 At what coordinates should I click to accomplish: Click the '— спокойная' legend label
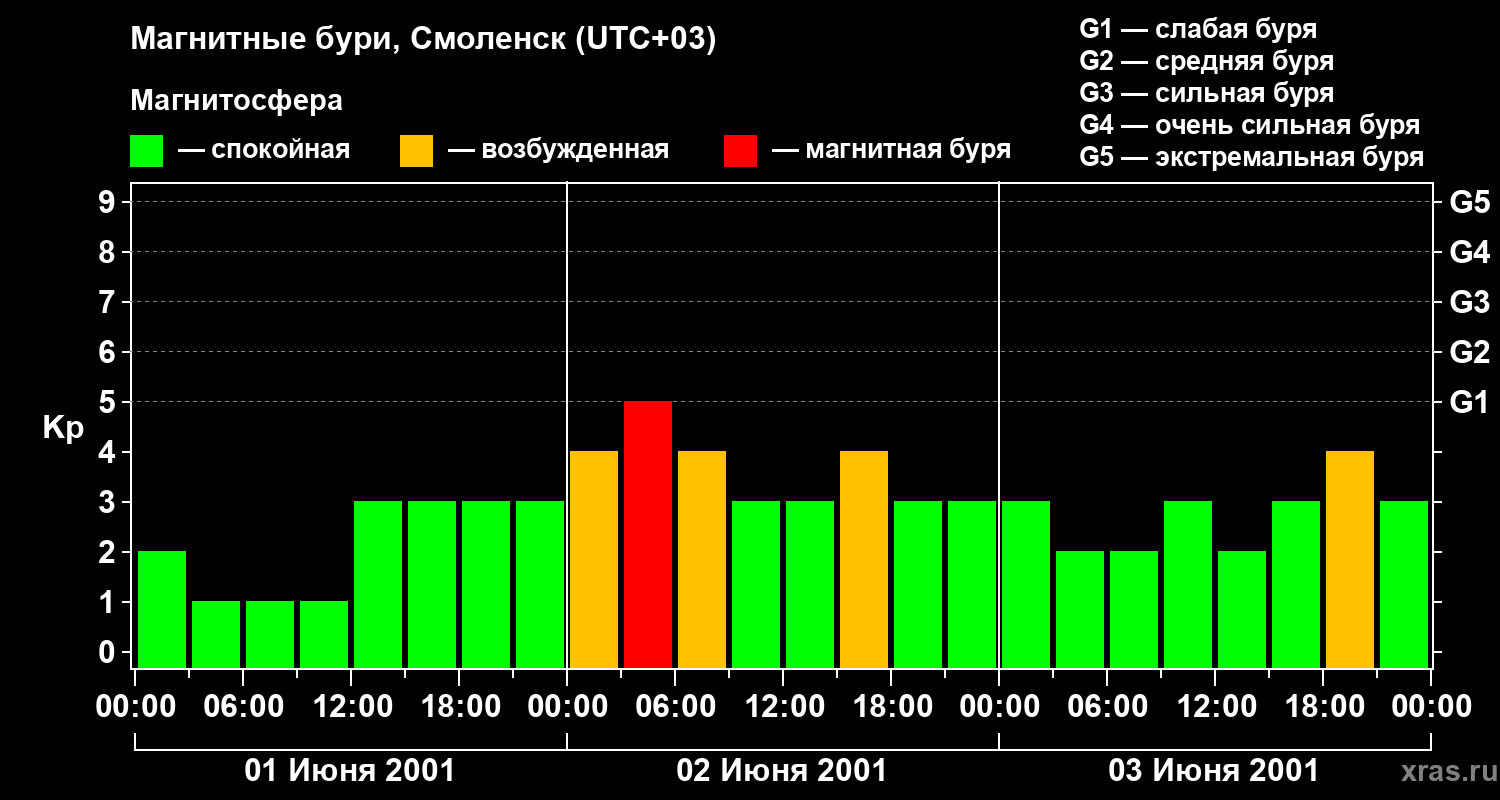click(x=264, y=151)
